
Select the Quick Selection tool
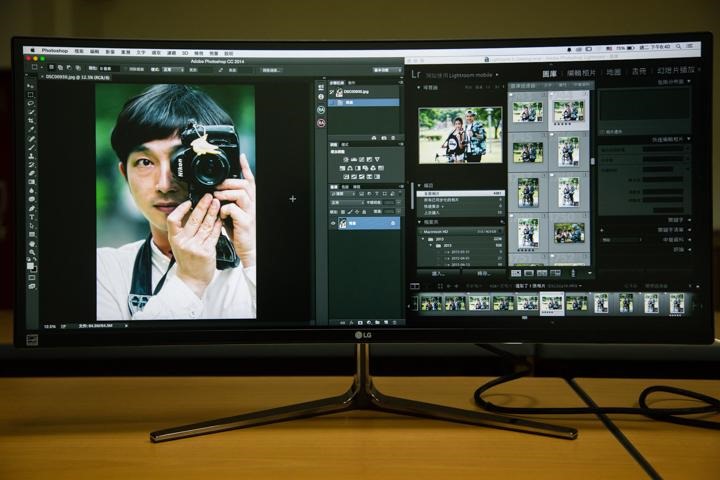(x=31, y=112)
